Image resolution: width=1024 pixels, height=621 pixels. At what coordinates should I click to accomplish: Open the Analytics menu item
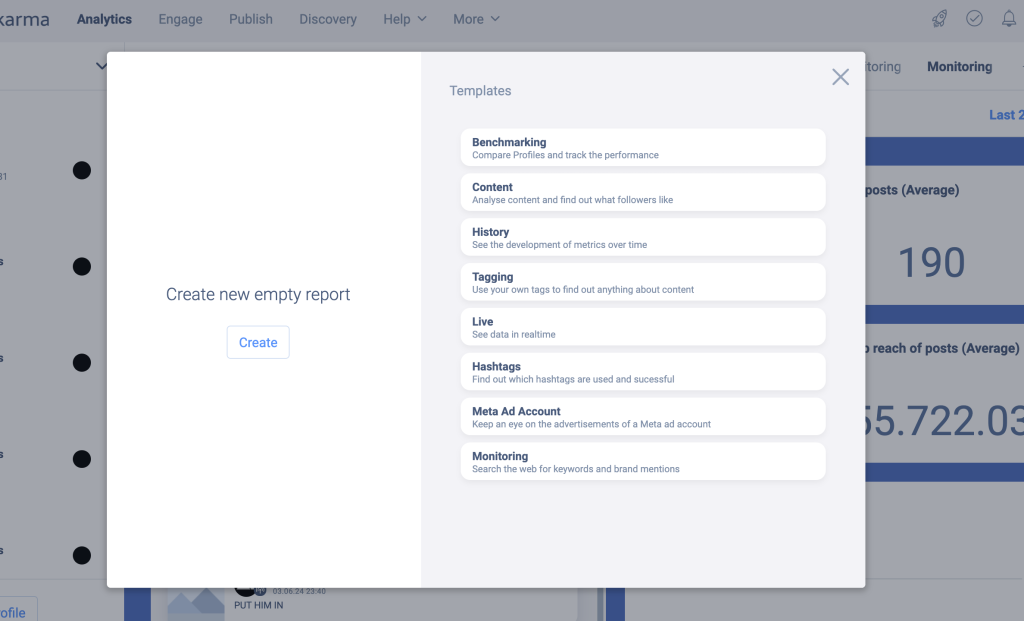coord(104,19)
